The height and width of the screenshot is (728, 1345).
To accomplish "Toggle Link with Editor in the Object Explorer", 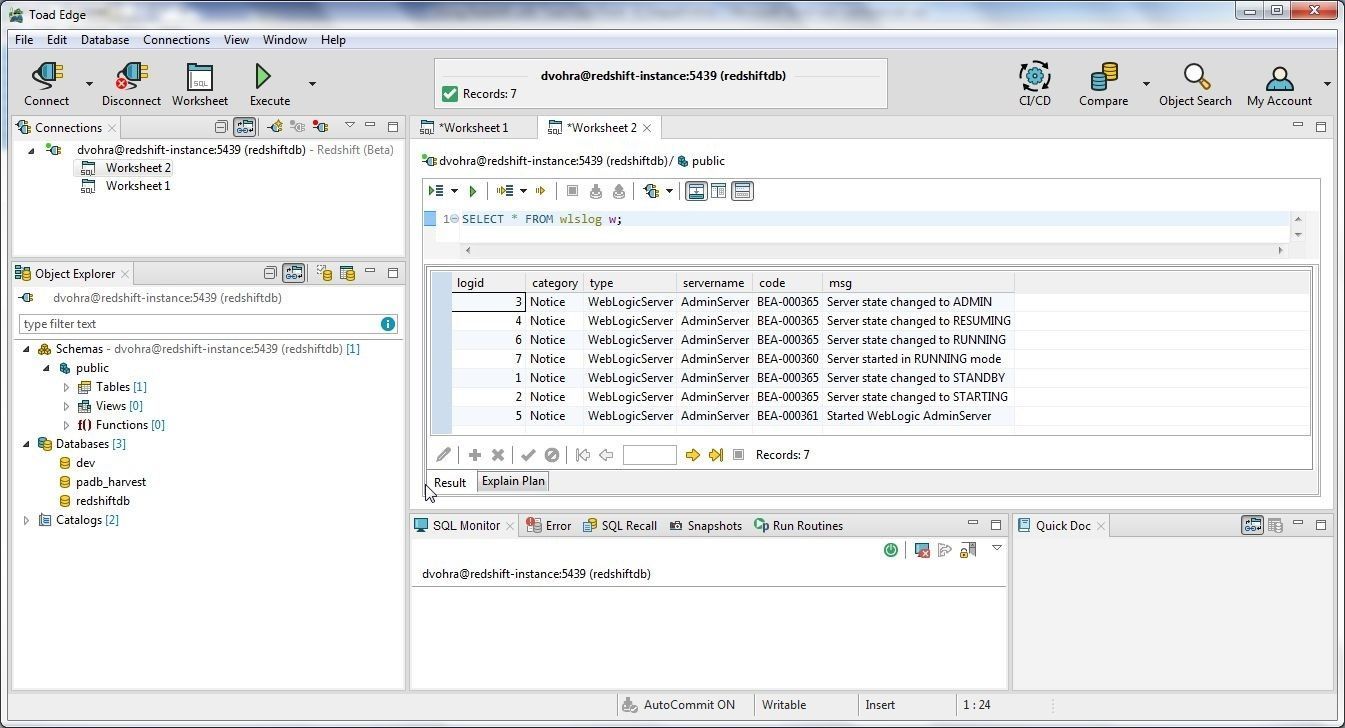I will coord(293,273).
